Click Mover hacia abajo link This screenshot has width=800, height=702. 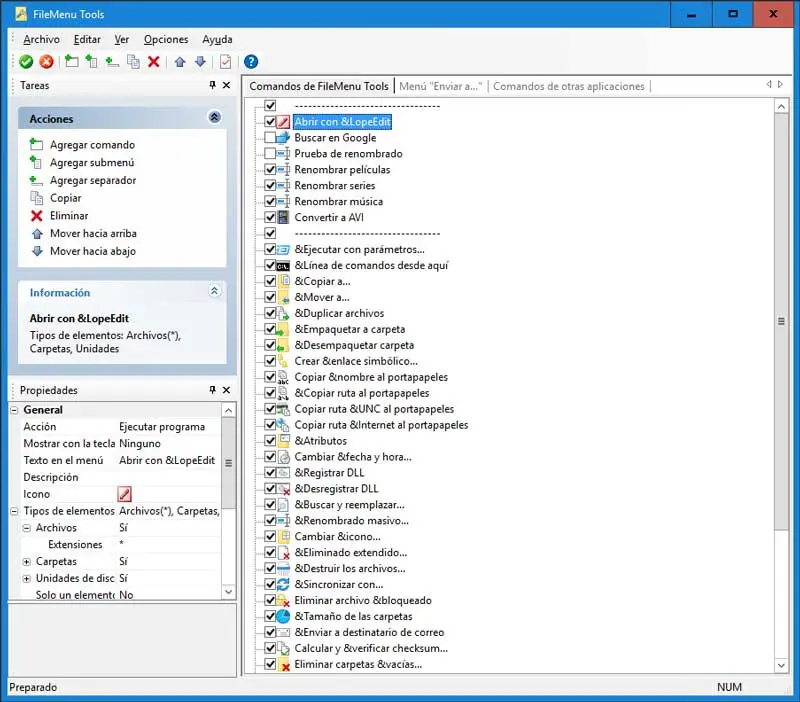[x=93, y=252]
